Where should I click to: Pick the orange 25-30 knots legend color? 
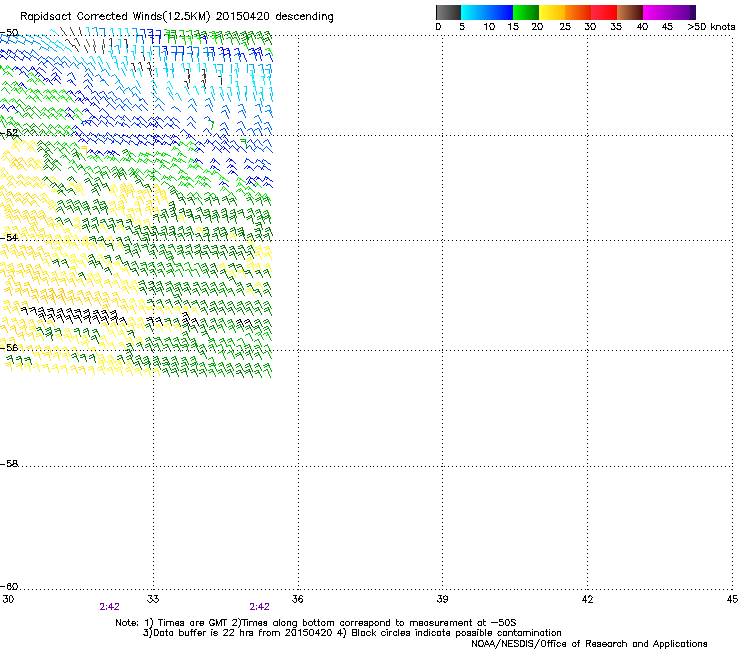pos(578,12)
